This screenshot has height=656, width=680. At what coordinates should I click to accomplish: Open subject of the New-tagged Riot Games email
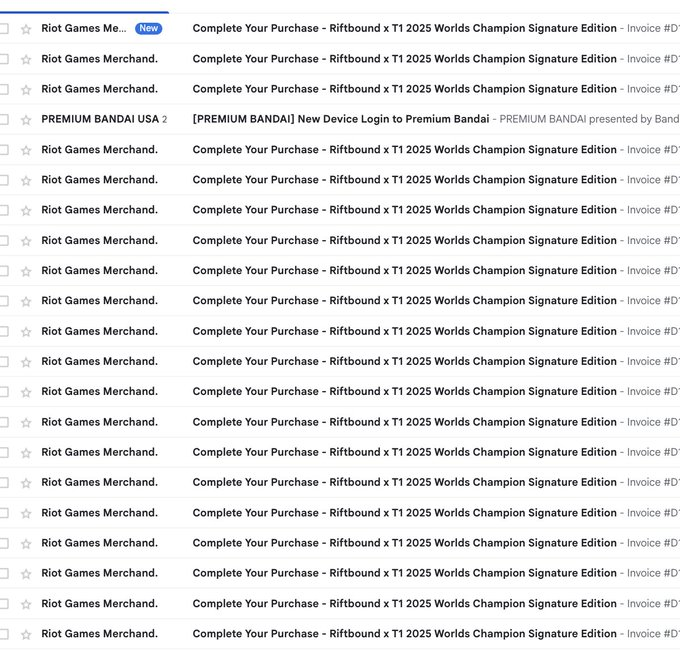pyautogui.click(x=404, y=28)
